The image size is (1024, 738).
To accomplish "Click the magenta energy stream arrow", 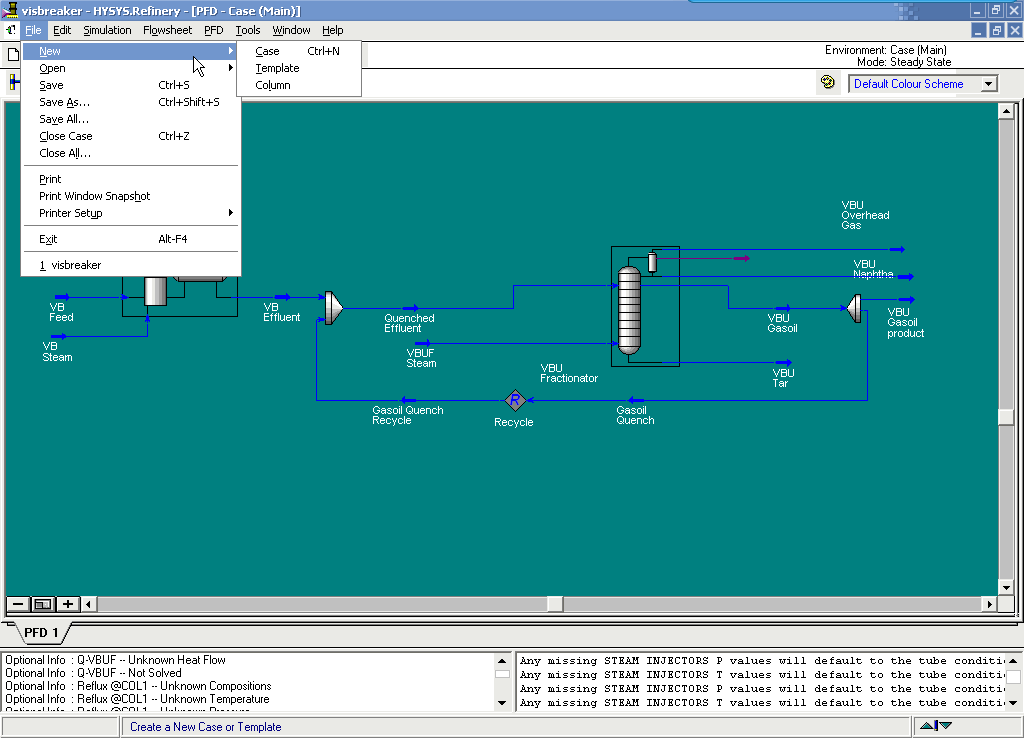I will click(x=741, y=259).
